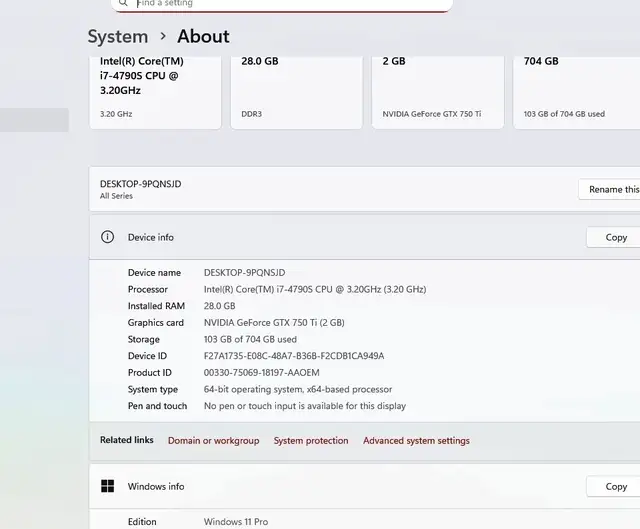The image size is (640, 529).
Task: Select the 704 GB storage card
Action: pos(576,92)
